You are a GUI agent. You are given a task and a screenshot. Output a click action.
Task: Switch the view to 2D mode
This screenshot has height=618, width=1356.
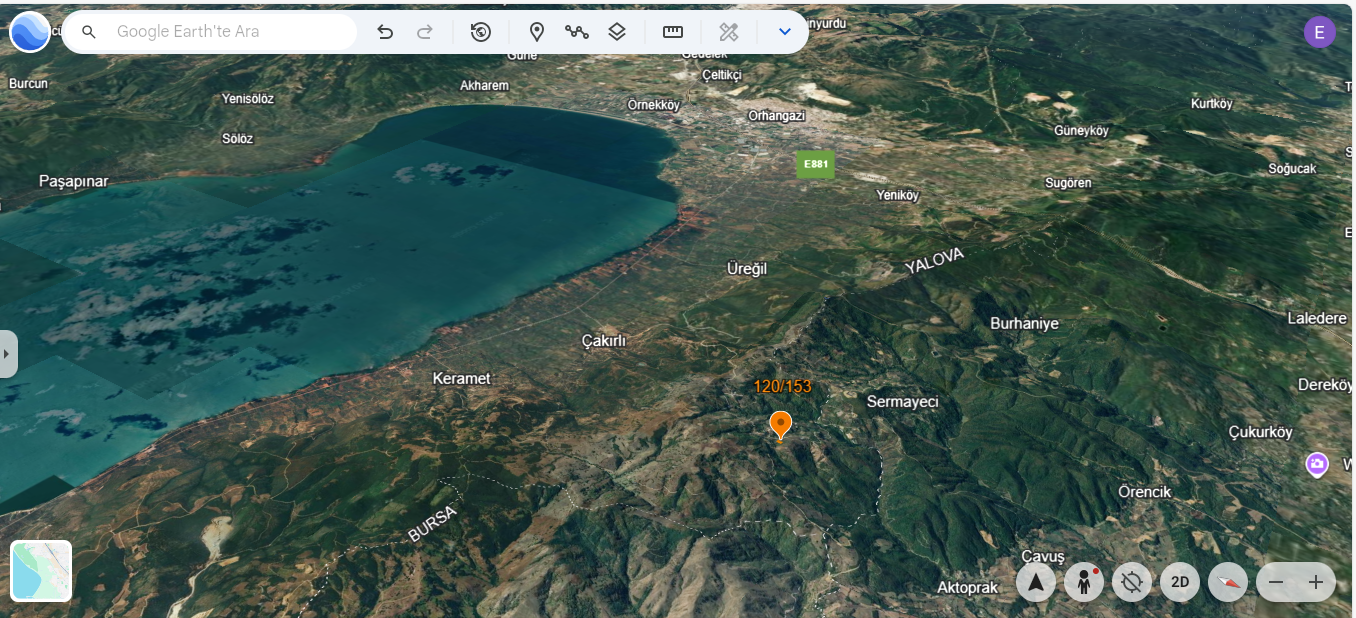click(x=1180, y=582)
